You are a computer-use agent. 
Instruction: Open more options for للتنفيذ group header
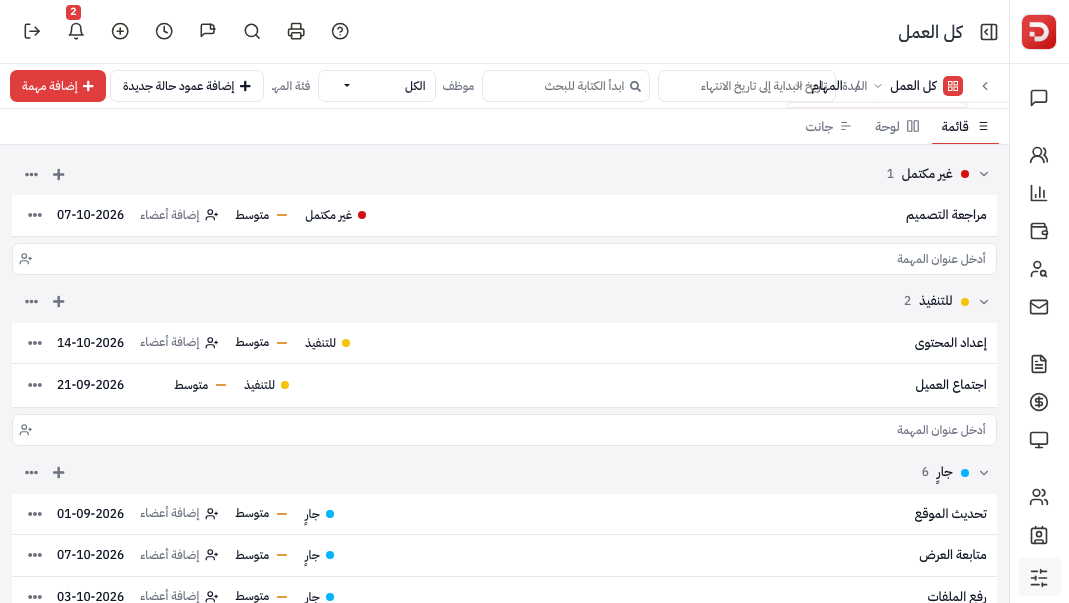click(x=31, y=302)
